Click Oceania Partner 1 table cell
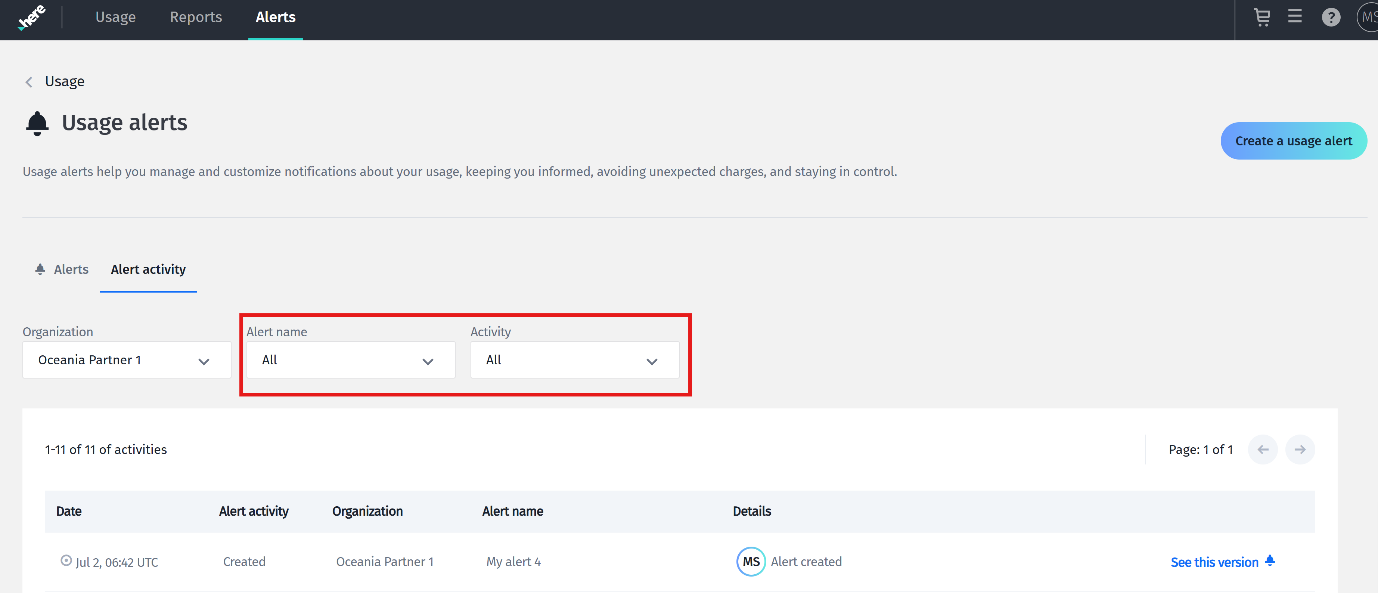This screenshot has width=1378, height=593. (x=385, y=562)
